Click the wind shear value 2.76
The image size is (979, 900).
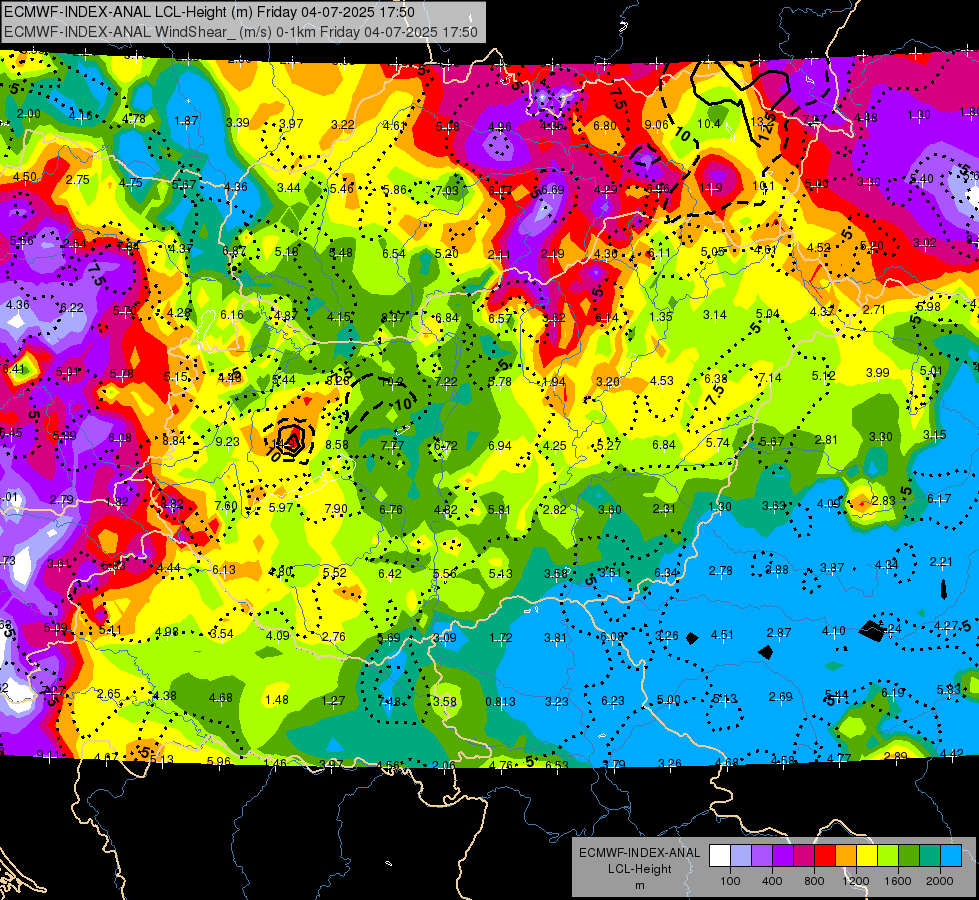(x=333, y=636)
